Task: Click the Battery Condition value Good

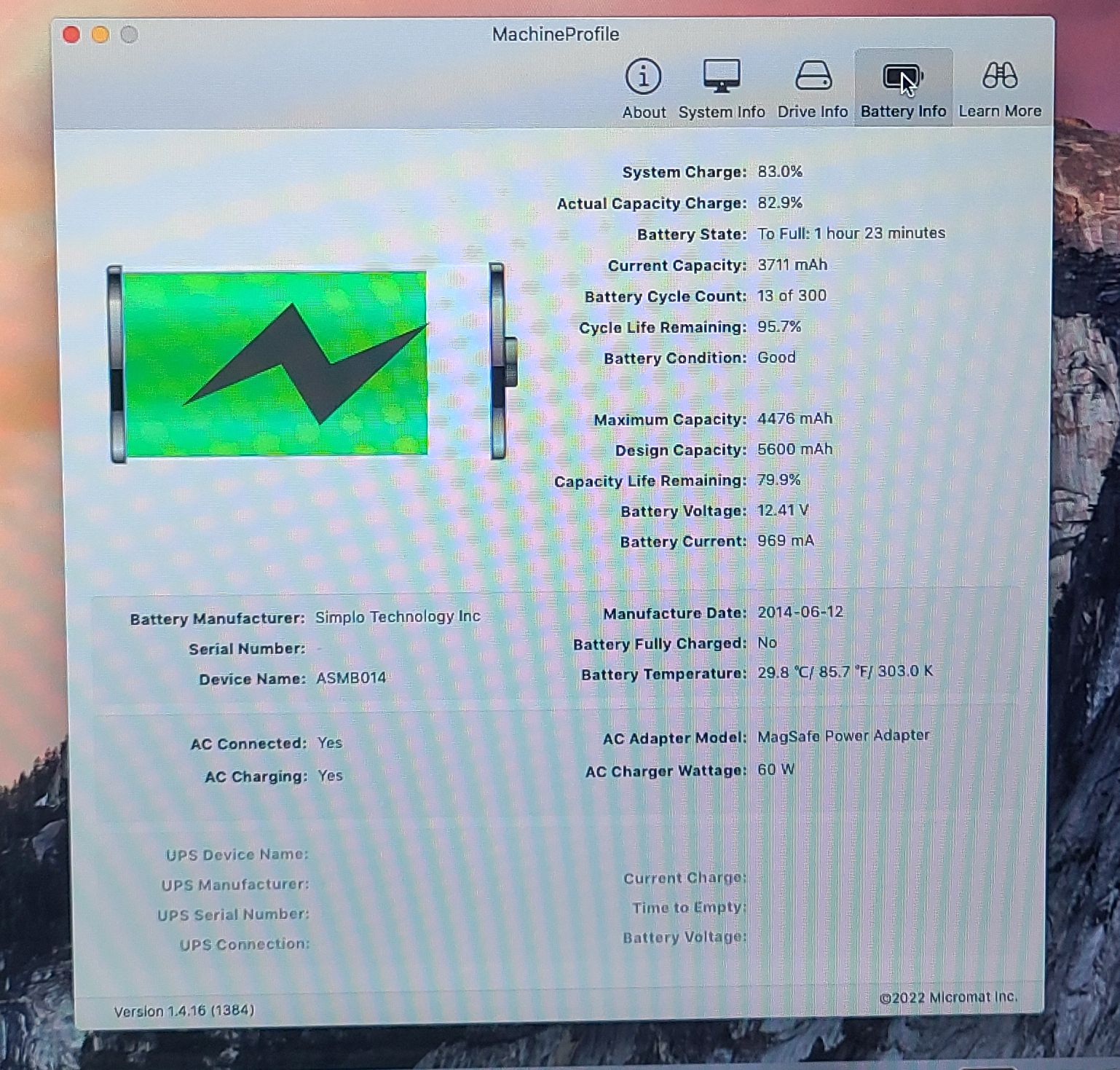Action: coord(776,358)
